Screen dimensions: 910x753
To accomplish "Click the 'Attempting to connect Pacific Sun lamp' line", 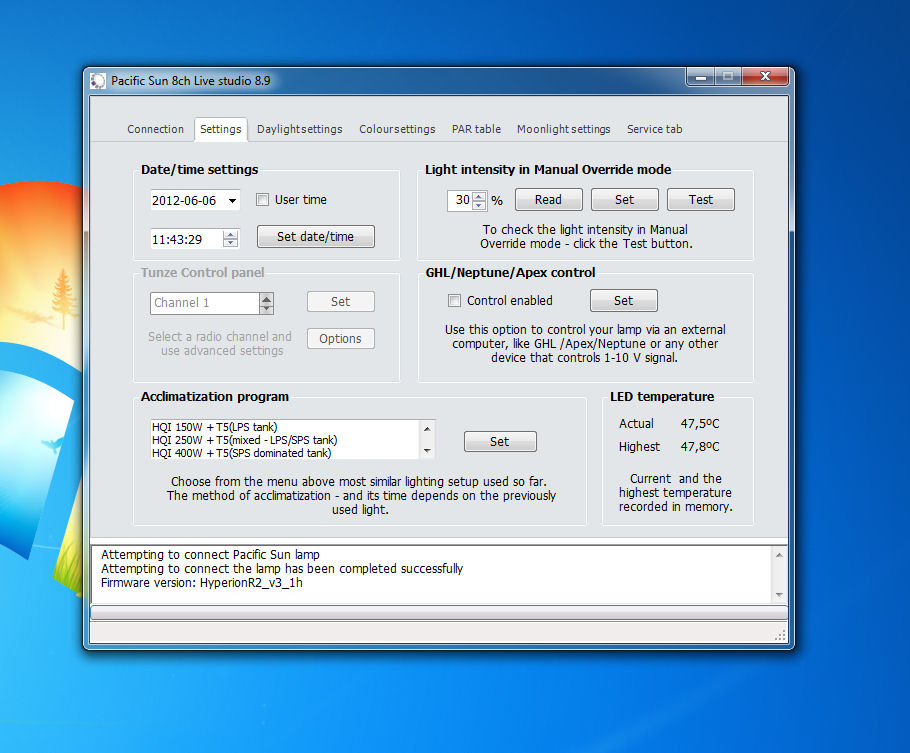I will tap(210, 555).
